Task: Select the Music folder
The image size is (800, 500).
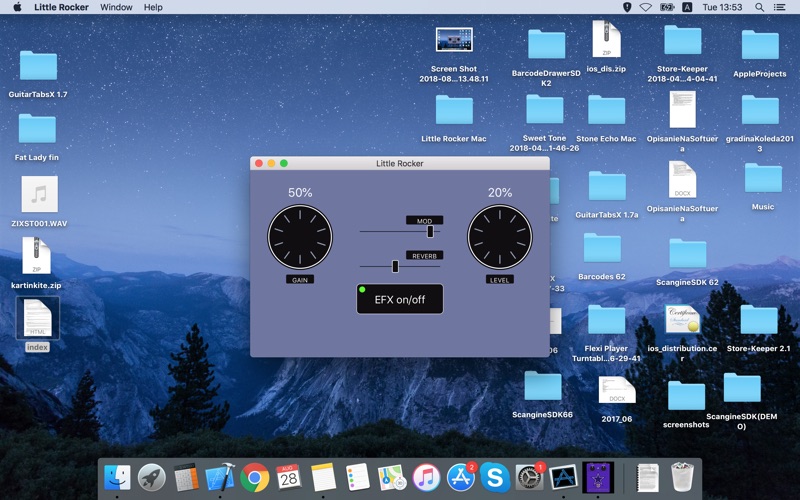Action: click(x=763, y=178)
